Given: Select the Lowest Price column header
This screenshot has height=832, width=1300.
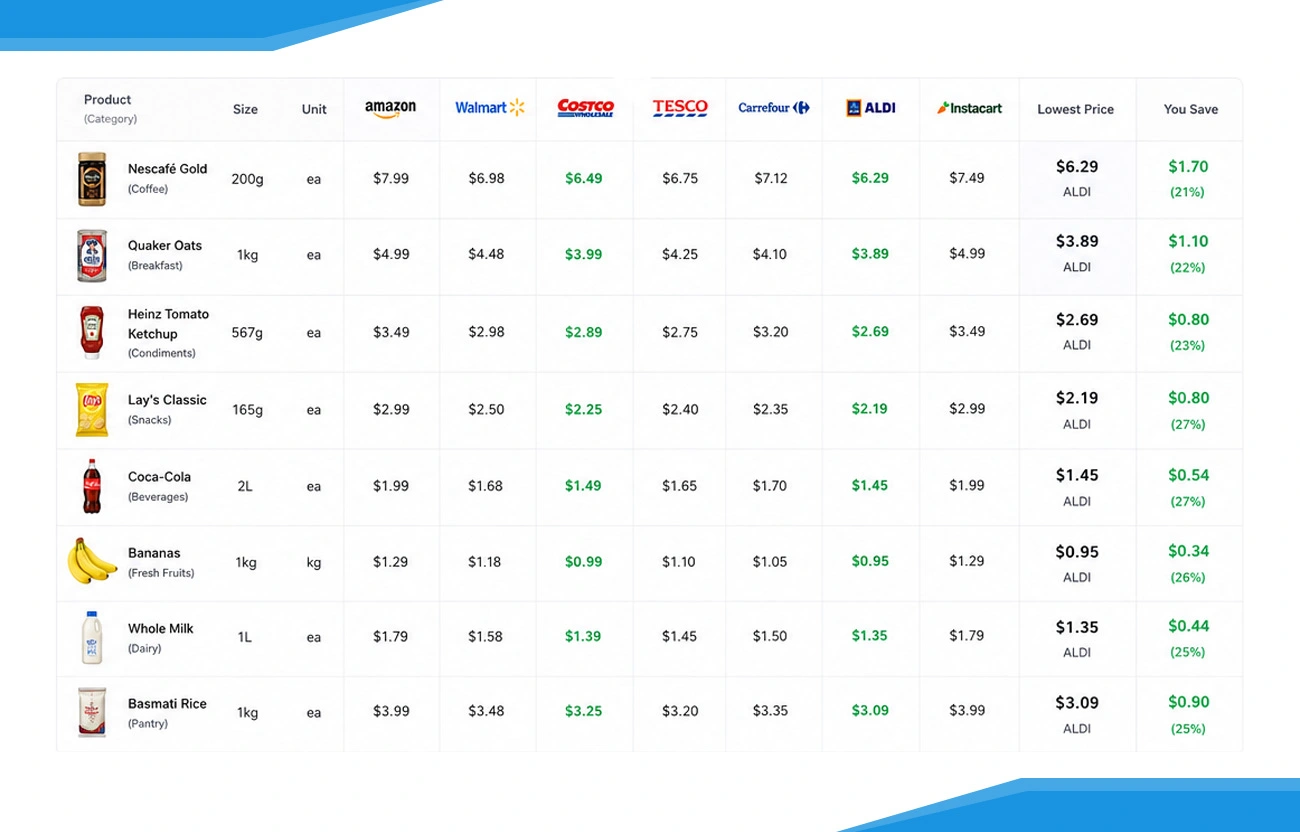Looking at the screenshot, I should point(1076,109).
